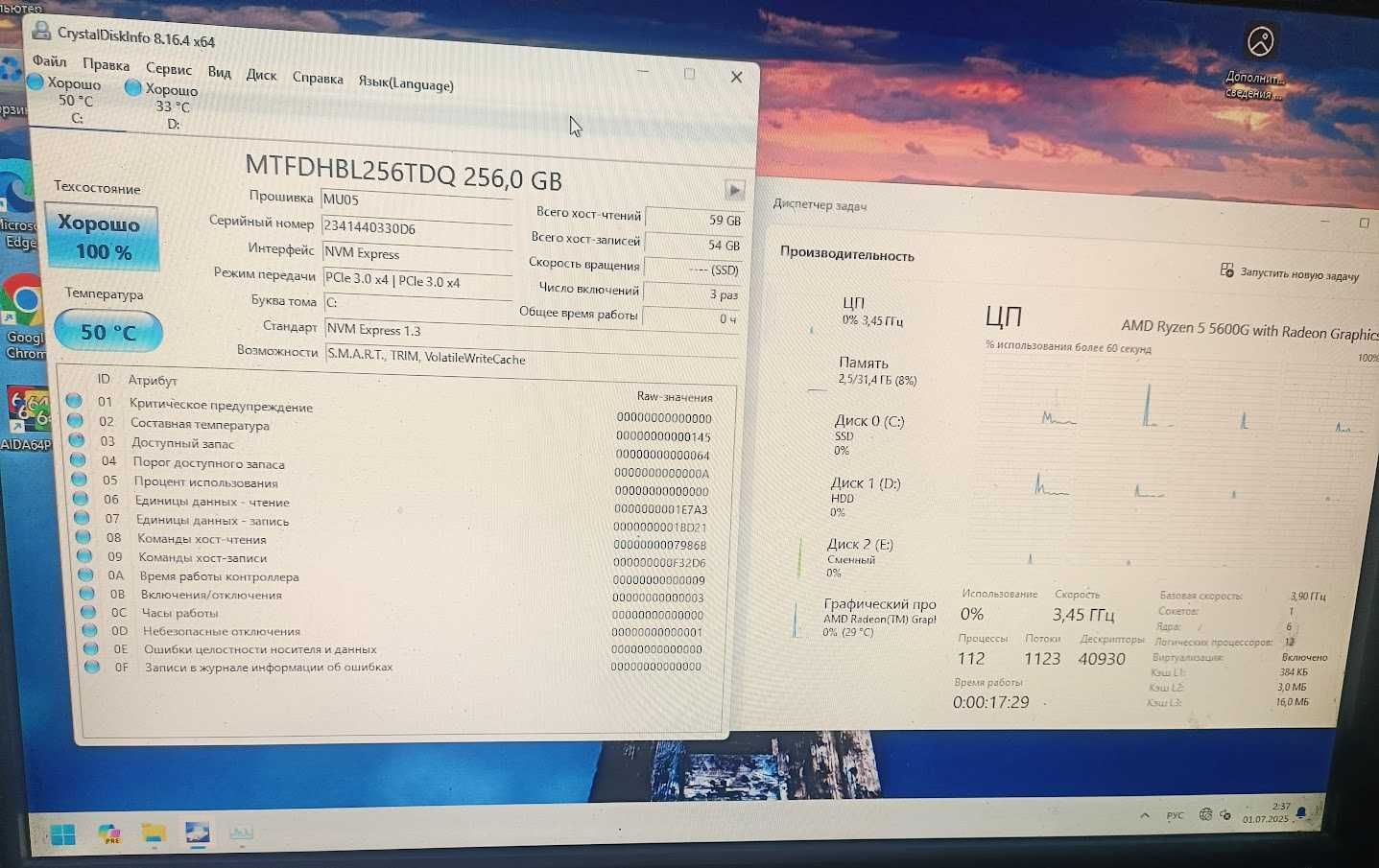Click the Хорошо 100 % health status button
1379x868 pixels.
click(102, 237)
